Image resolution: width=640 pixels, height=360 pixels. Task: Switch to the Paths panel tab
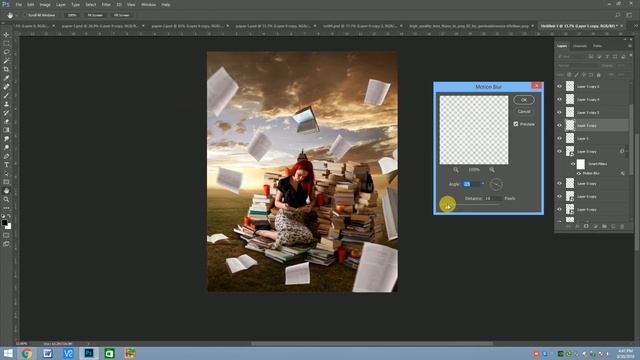click(x=598, y=46)
